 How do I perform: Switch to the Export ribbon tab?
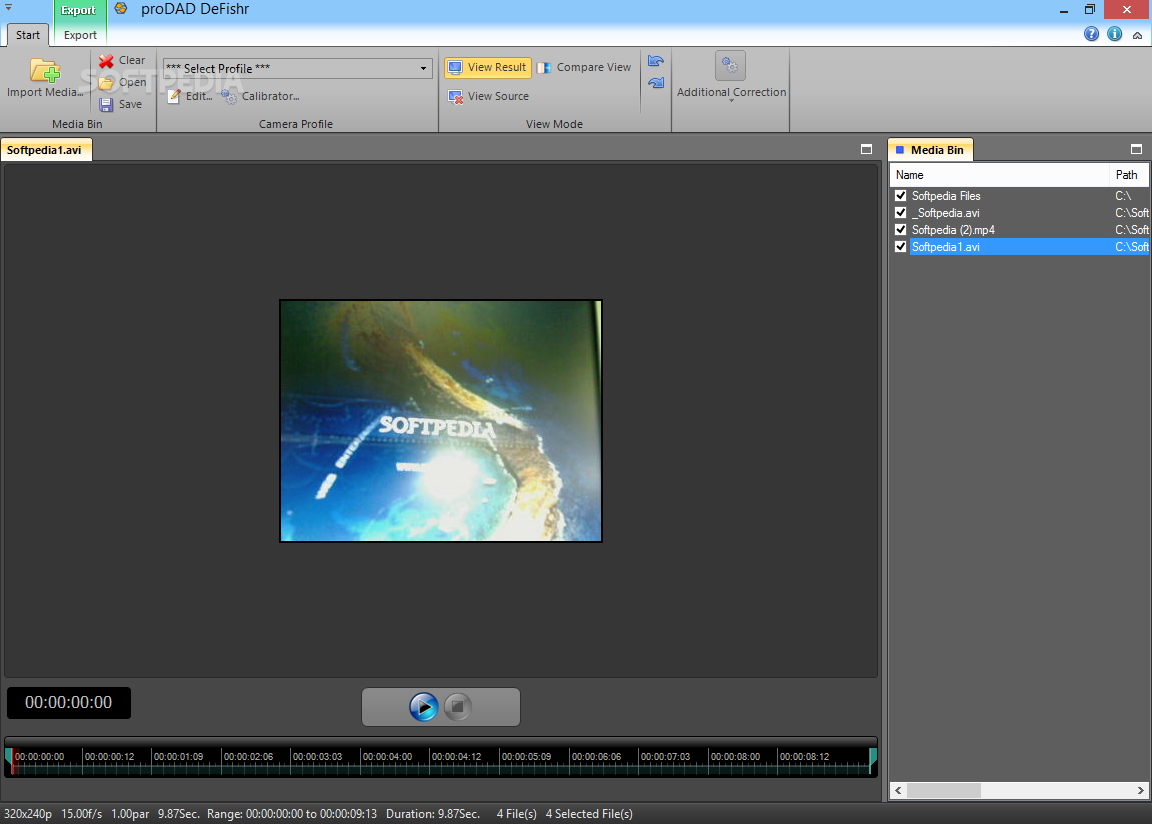(x=80, y=35)
